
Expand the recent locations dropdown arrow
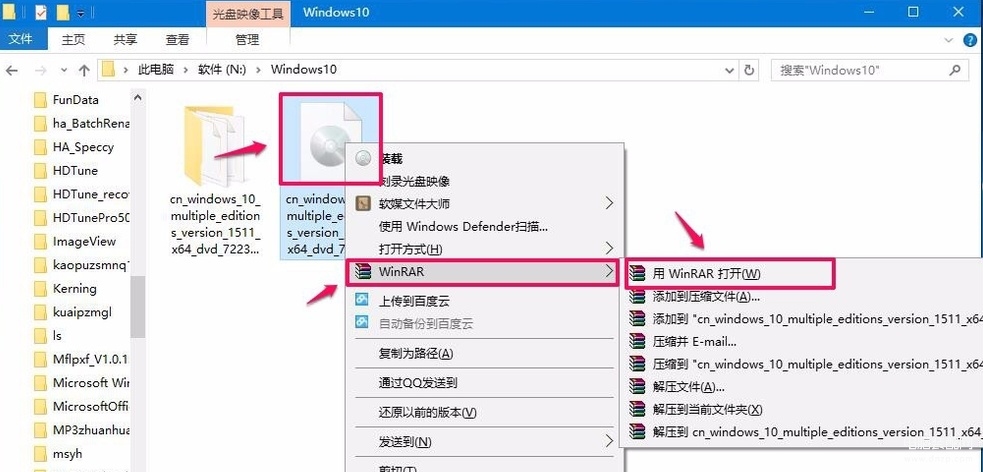(x=64, y=70)
